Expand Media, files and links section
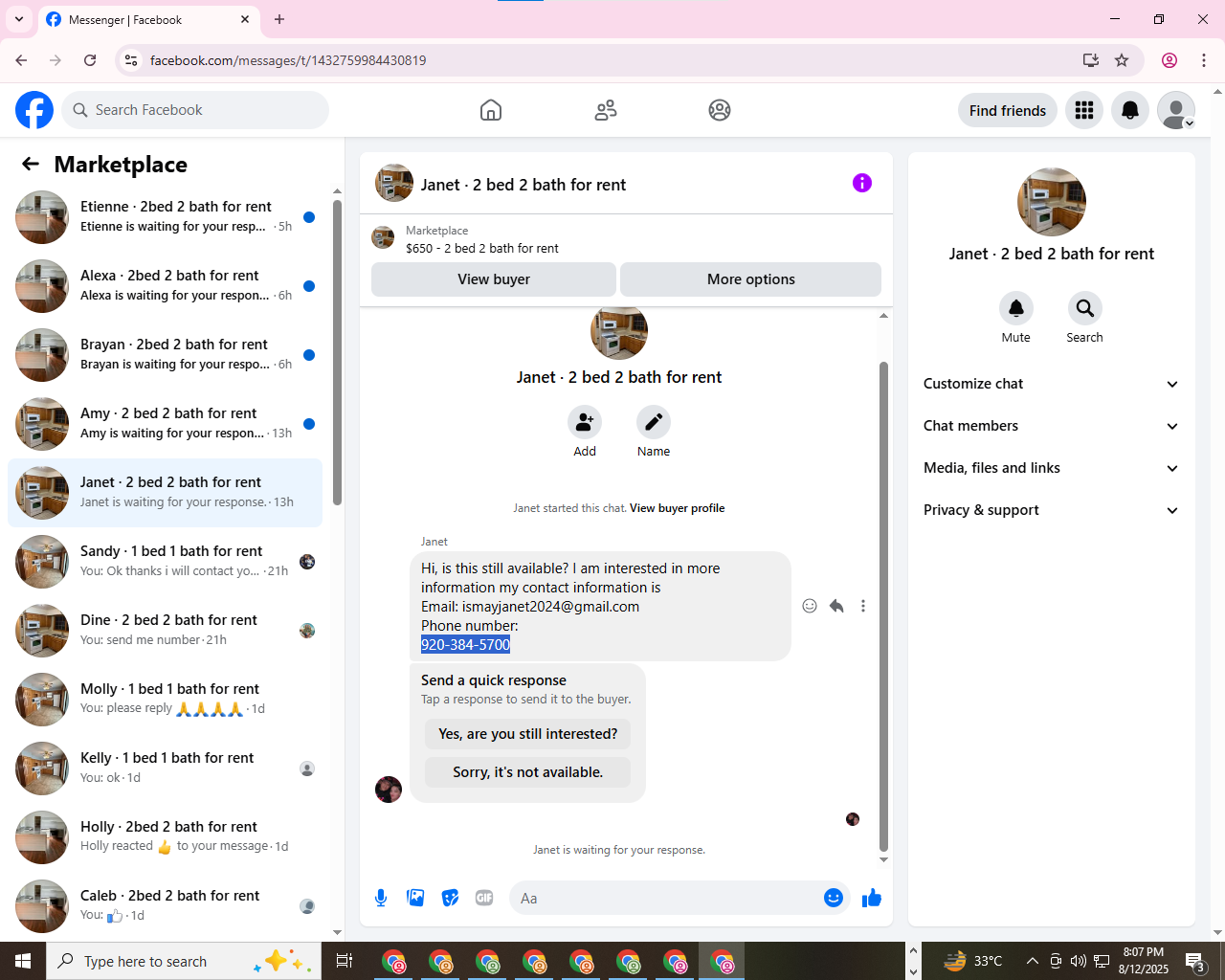 (x=1051, y=468)
